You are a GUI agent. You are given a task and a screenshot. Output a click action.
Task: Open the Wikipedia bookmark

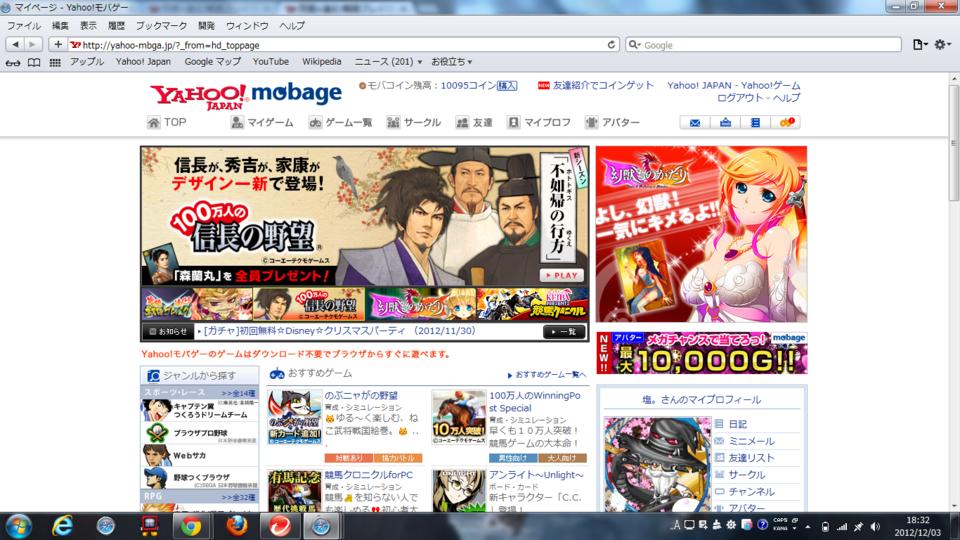321,62
